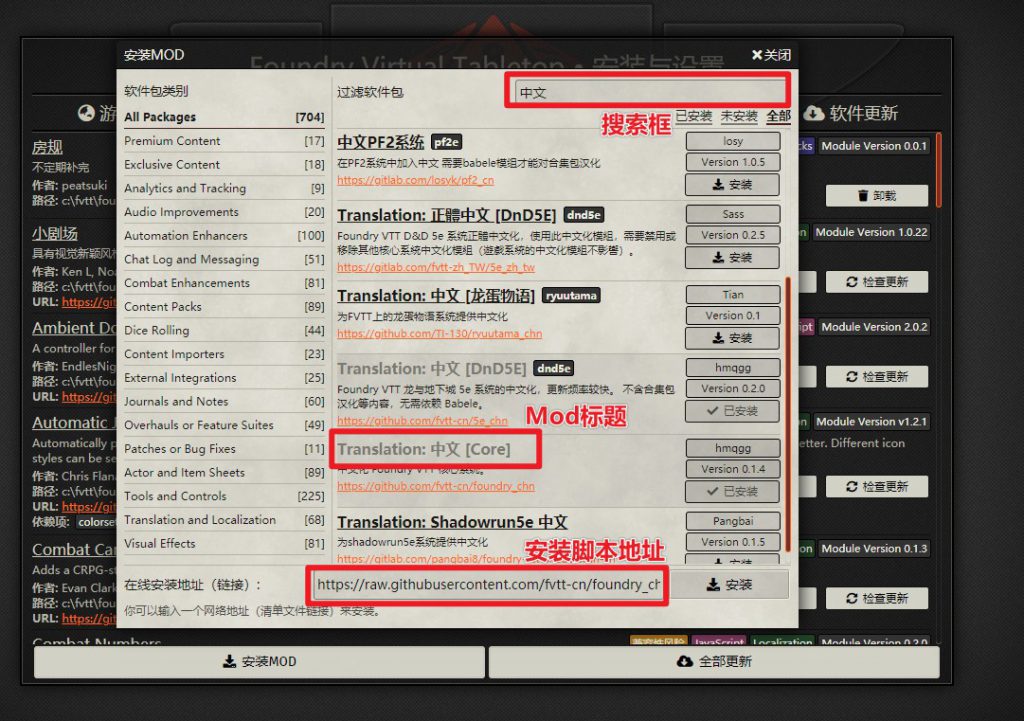This screenshot has height=721, width=1024.
Task: Choose Journals and Notes category
Action: pos(224,401)
